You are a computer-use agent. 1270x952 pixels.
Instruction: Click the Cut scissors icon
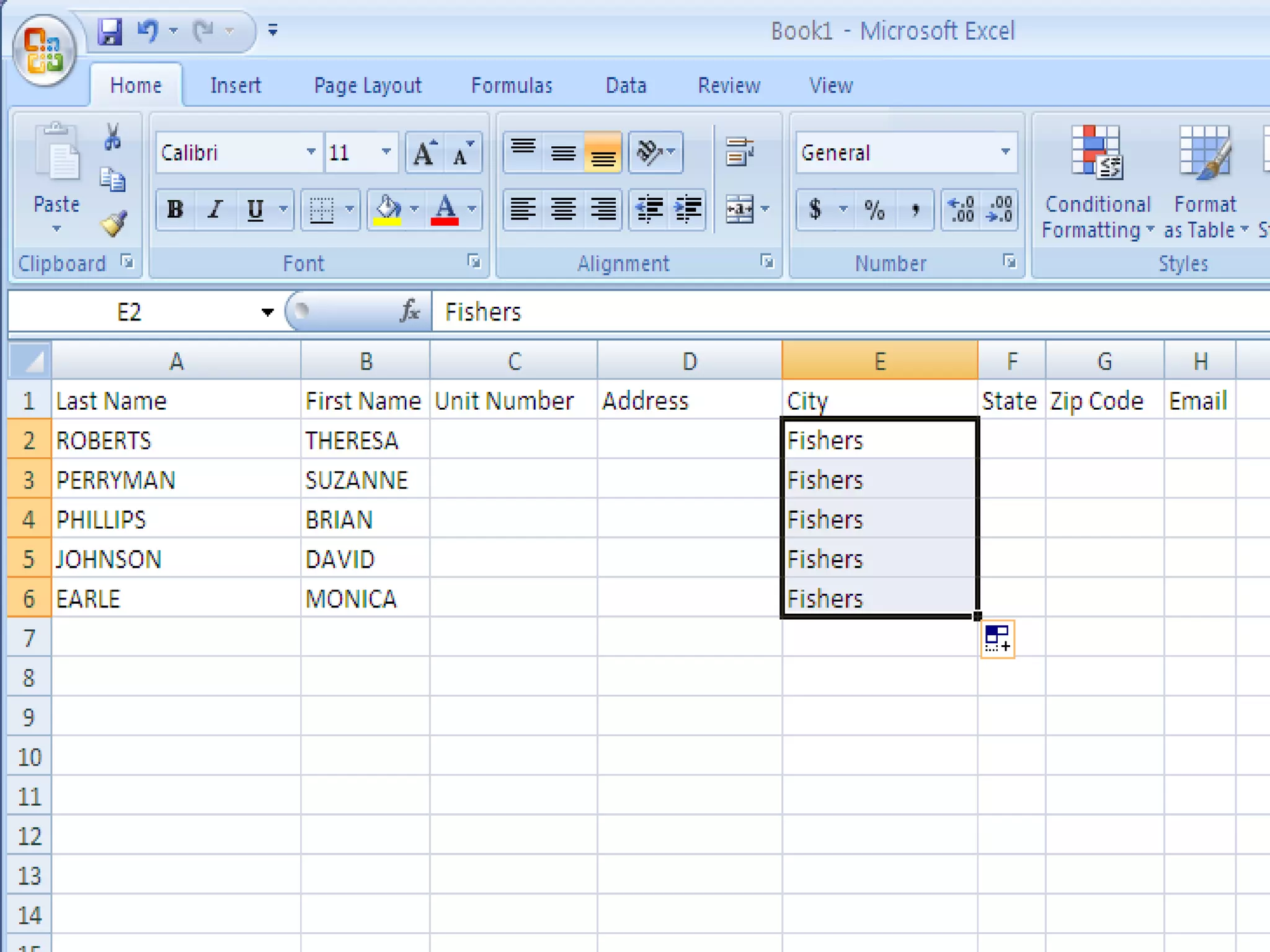112,137
